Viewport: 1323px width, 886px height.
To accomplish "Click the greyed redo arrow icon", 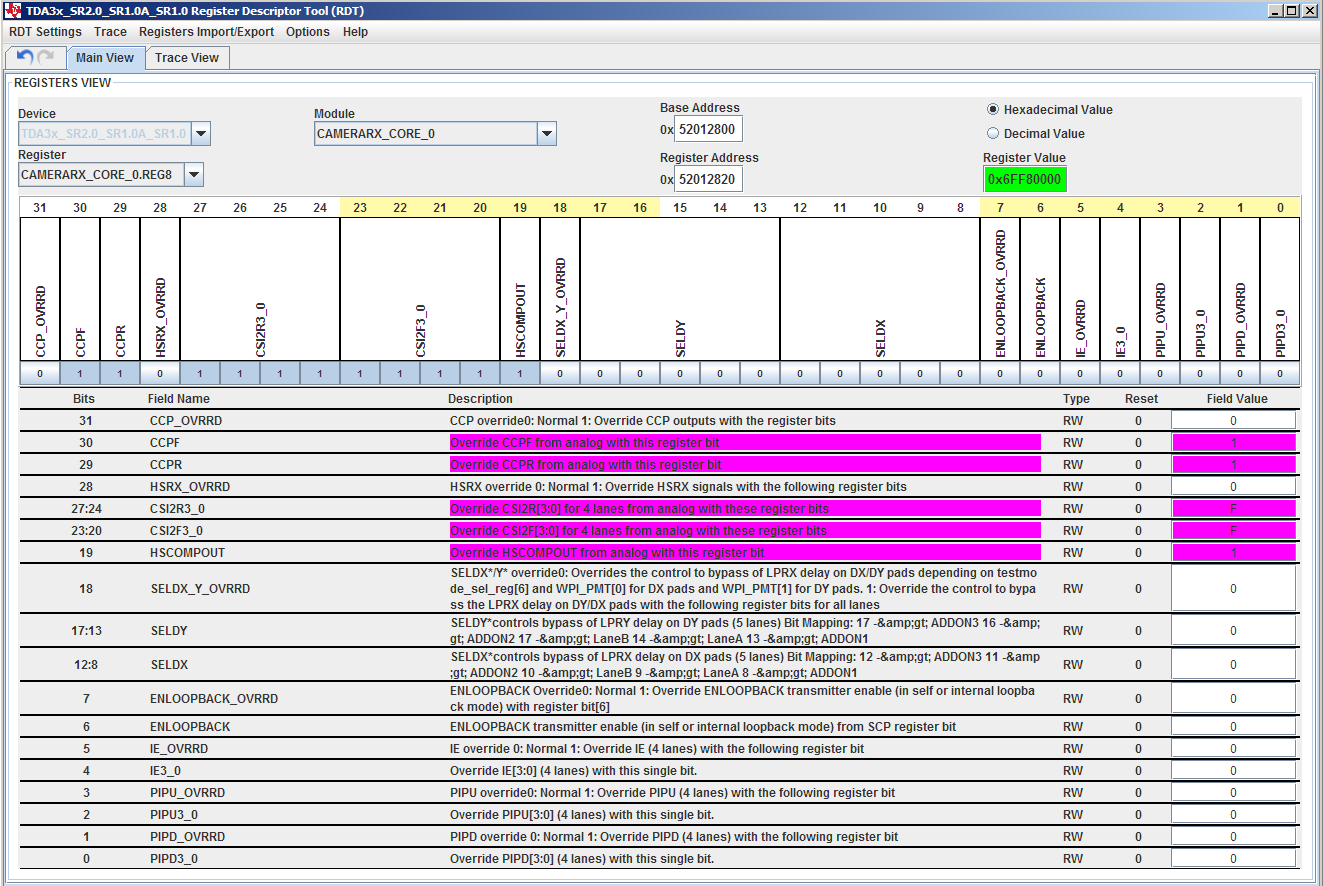I will [46, 57].
